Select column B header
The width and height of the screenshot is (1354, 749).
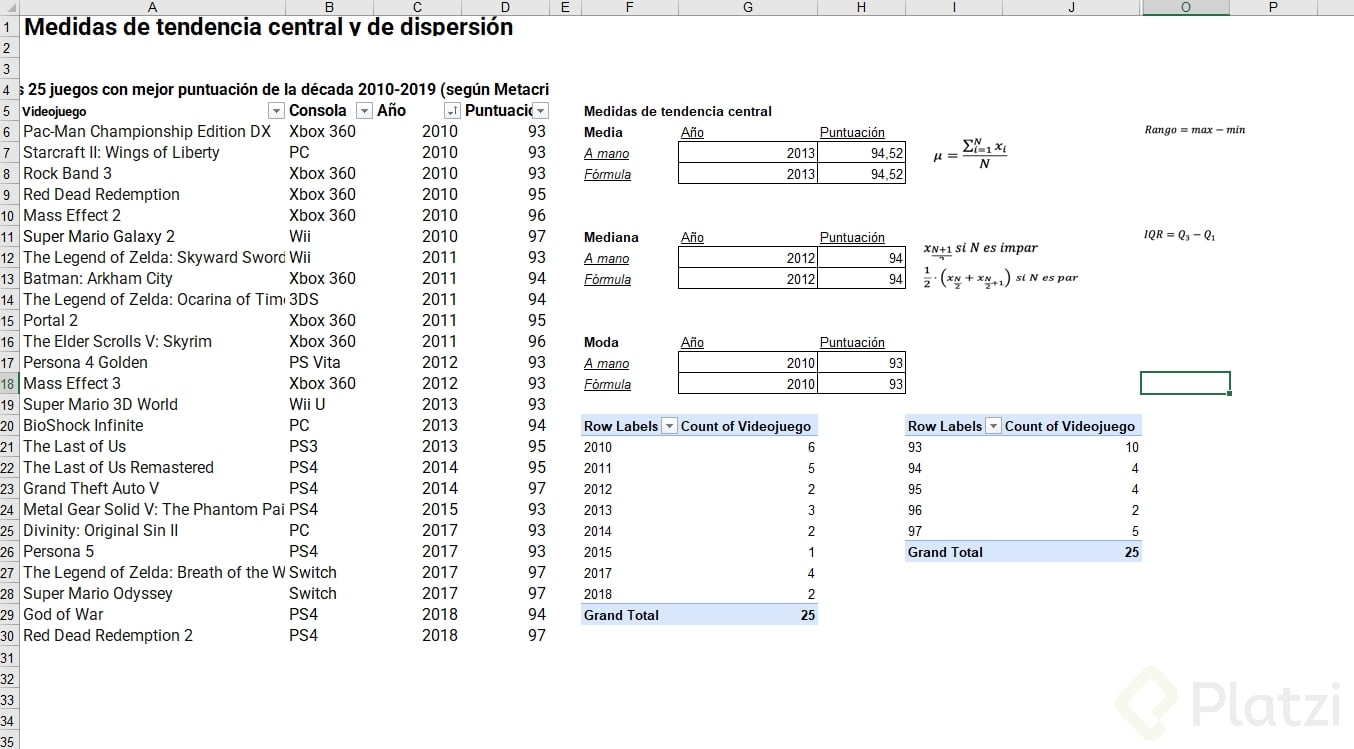(x=329, y=7)
